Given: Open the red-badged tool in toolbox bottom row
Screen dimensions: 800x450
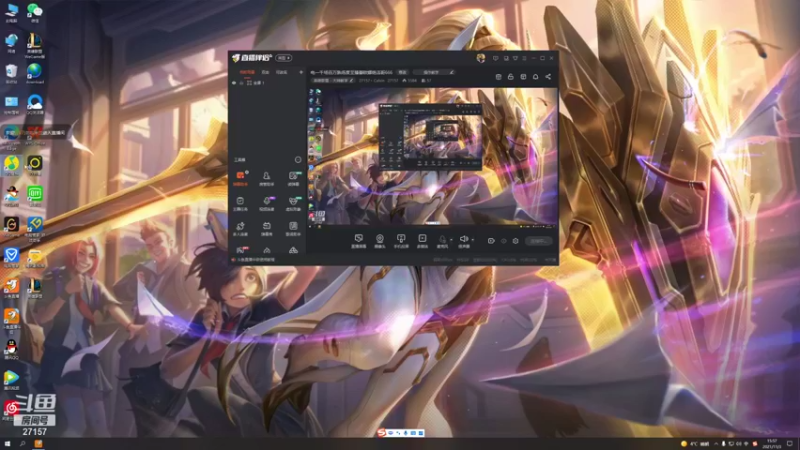Looking at the screenshot, I should coord(241,250).
